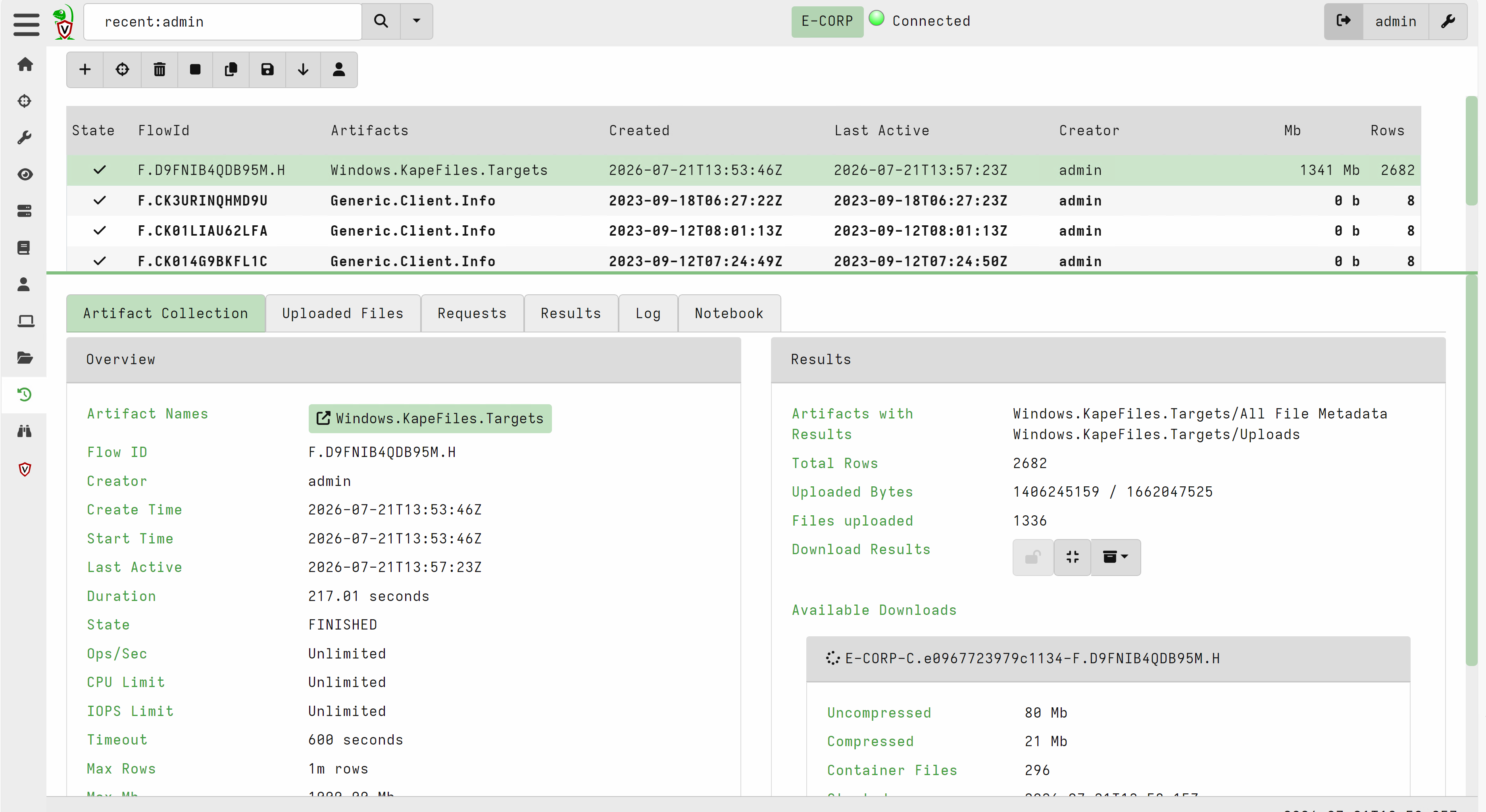Screen dimensions: 1486x812
Task: Open Client Events binoculars icon in sidebar
Action: [24, 431]
